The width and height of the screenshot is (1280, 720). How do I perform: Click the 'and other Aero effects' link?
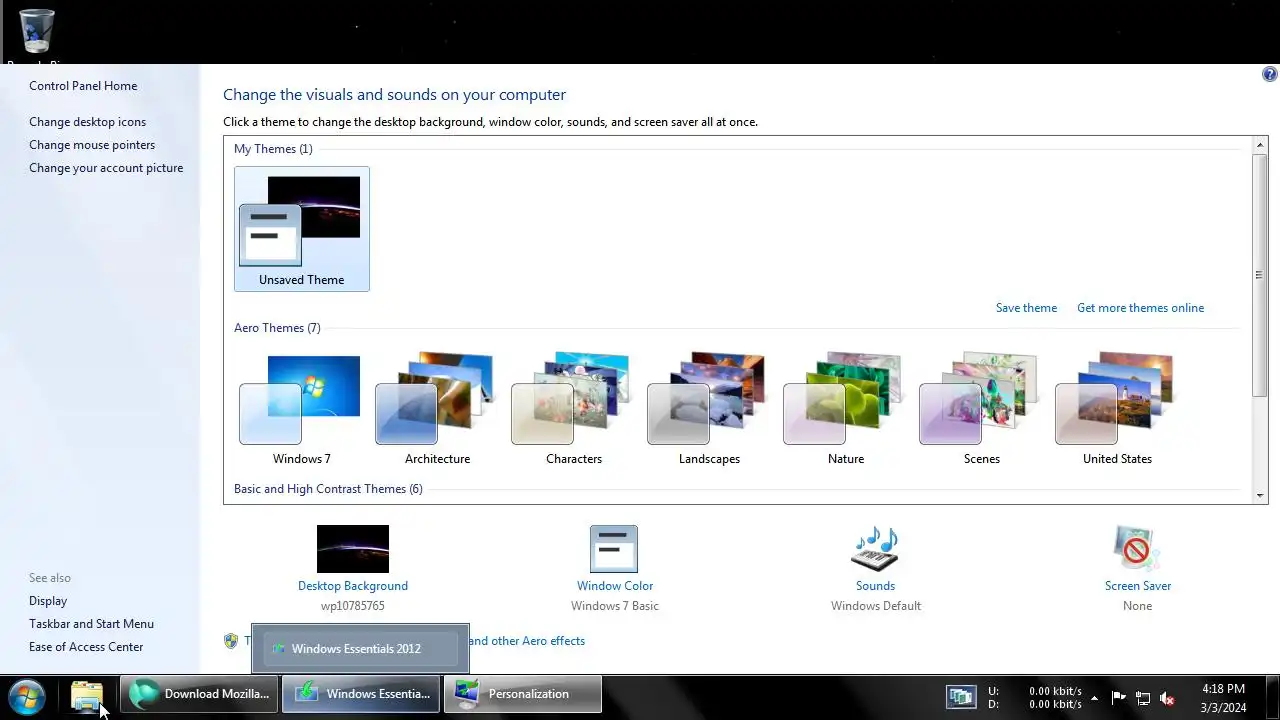[526, 641]
